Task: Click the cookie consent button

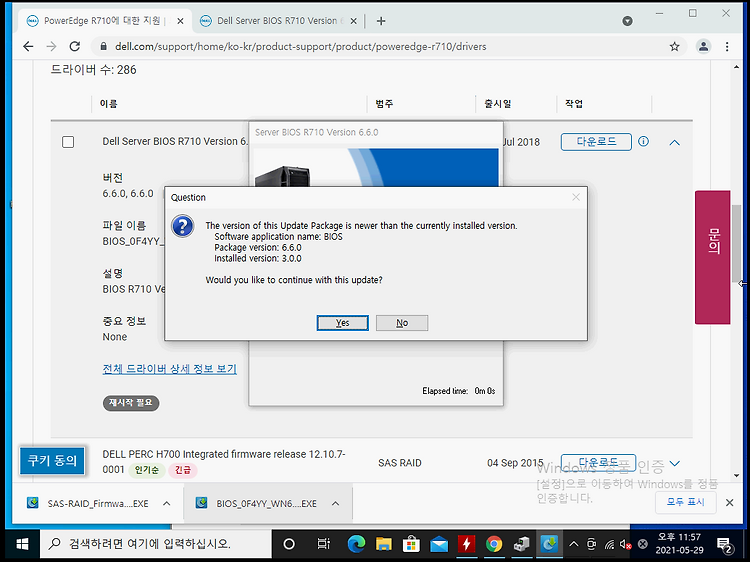Action: 52,461
